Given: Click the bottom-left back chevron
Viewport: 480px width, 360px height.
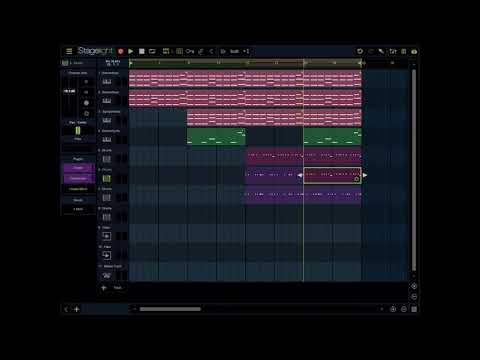Looking at the screenshot, I should (66, 309).
